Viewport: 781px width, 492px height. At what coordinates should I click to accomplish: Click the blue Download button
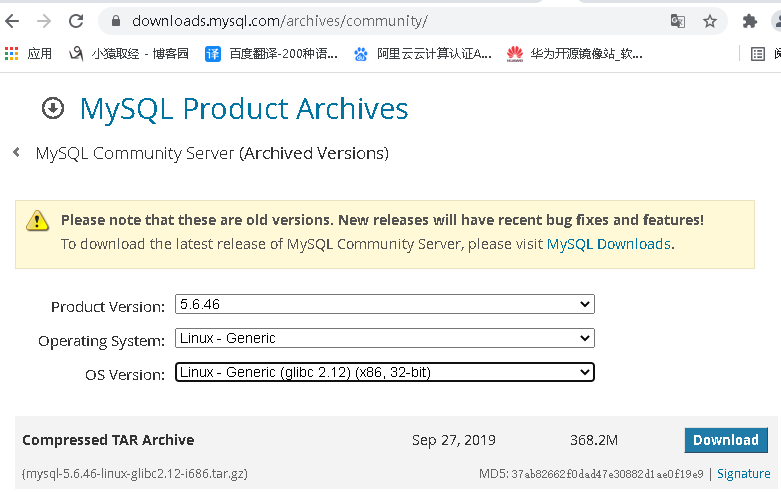725,440
